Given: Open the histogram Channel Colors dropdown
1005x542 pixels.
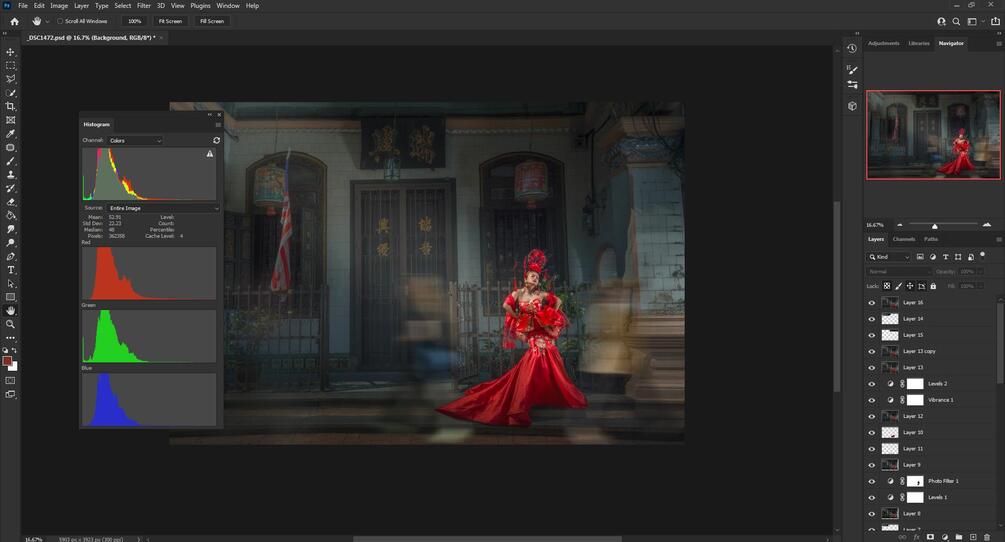Looking at the screenshot, I should 135,140.
